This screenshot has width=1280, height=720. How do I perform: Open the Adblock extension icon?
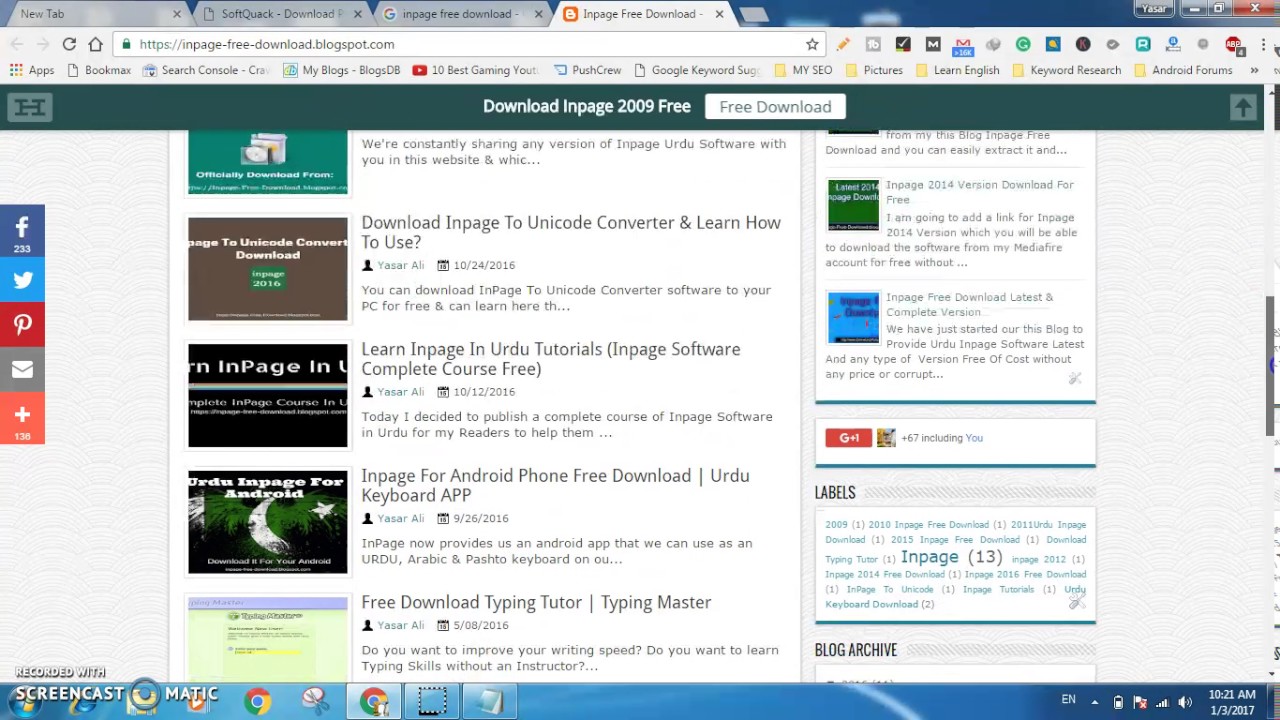click(x=1233, y=44)
